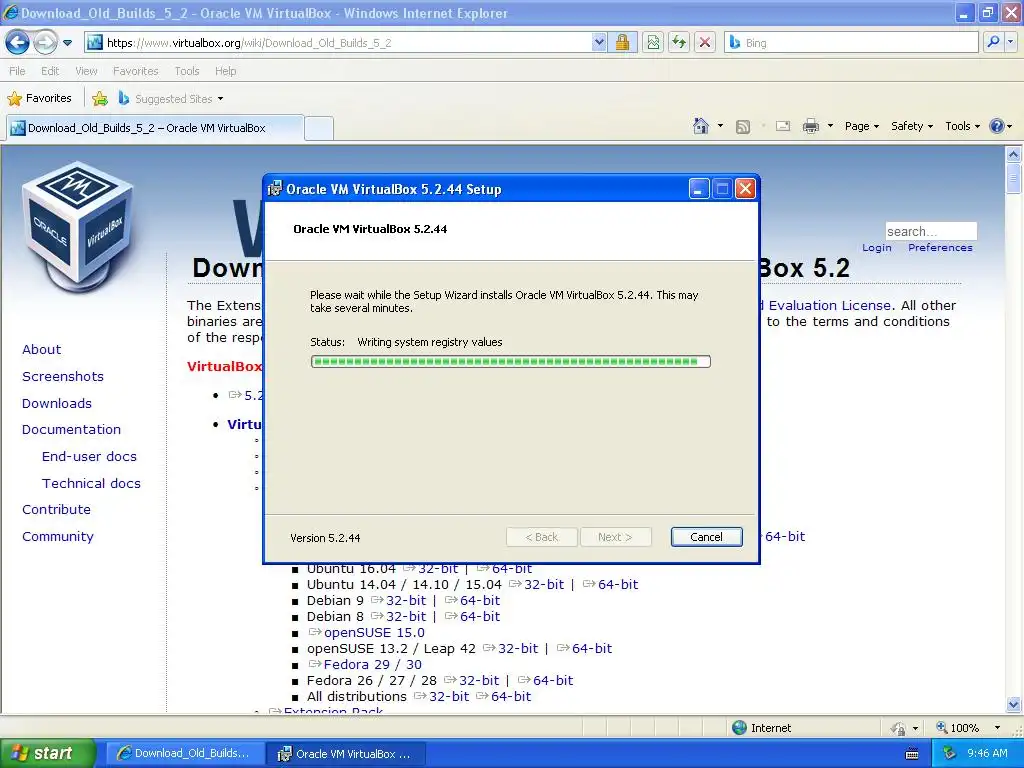Click the RSS Feeds icon

click(743, 127)
